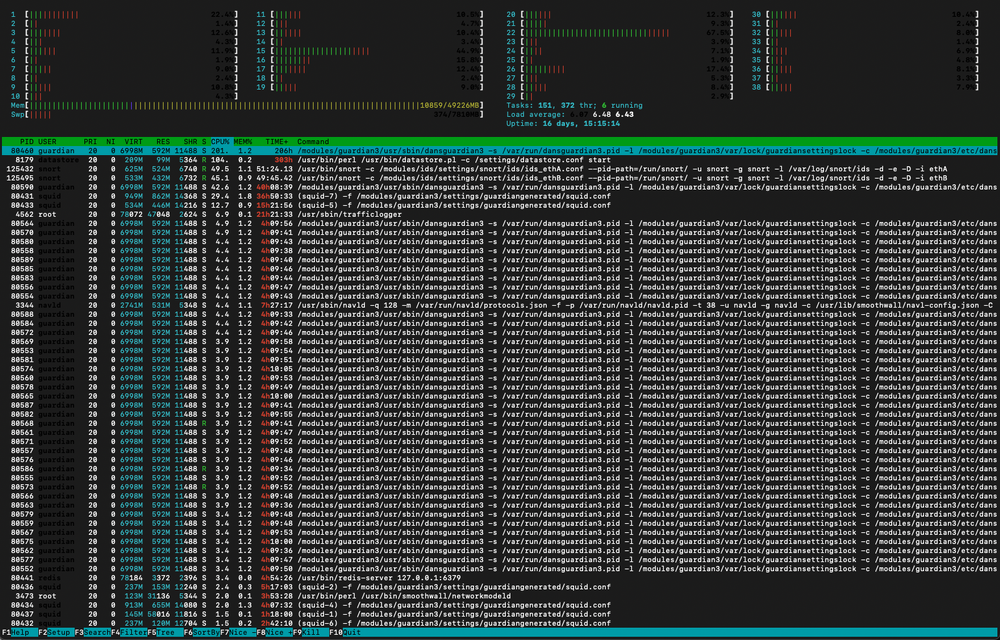This screenshot has height=640, width=1000.
Task: Click F7 Nice - to lower niceness
Action: point(238,632)
